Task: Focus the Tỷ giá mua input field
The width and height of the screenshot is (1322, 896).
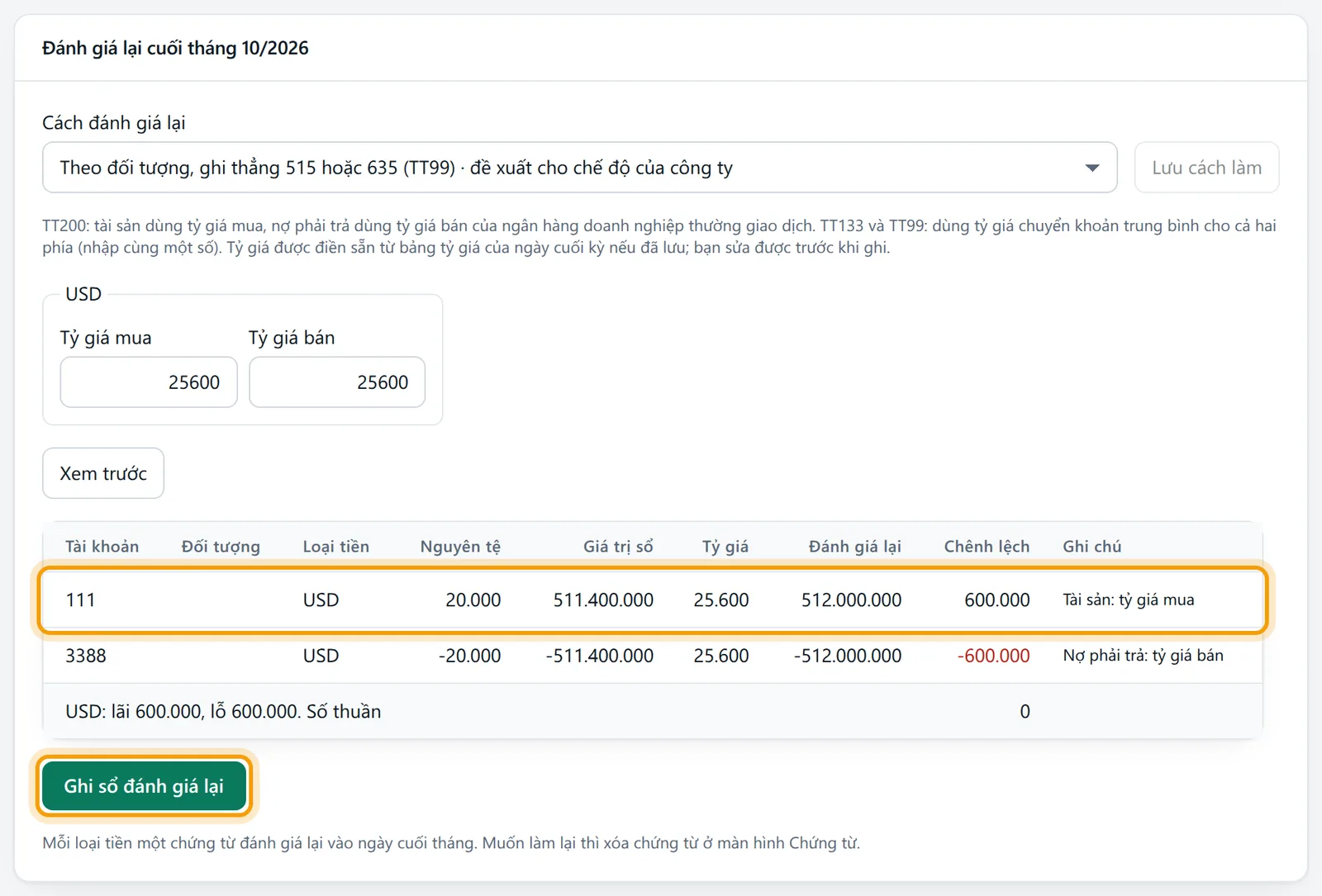Action: [x=149, y=382]
